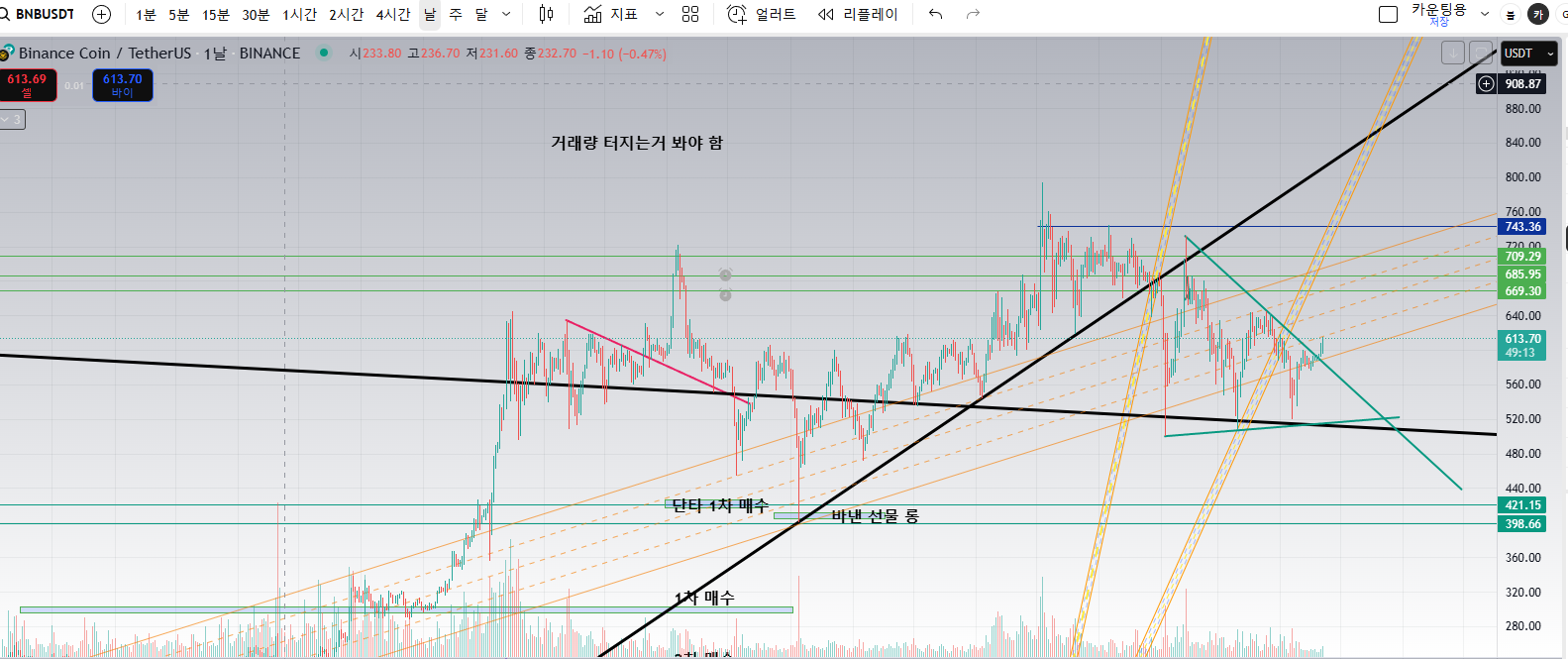Redo the last chart action
This screenshot has height=659, width=1568.
point(973,14)
